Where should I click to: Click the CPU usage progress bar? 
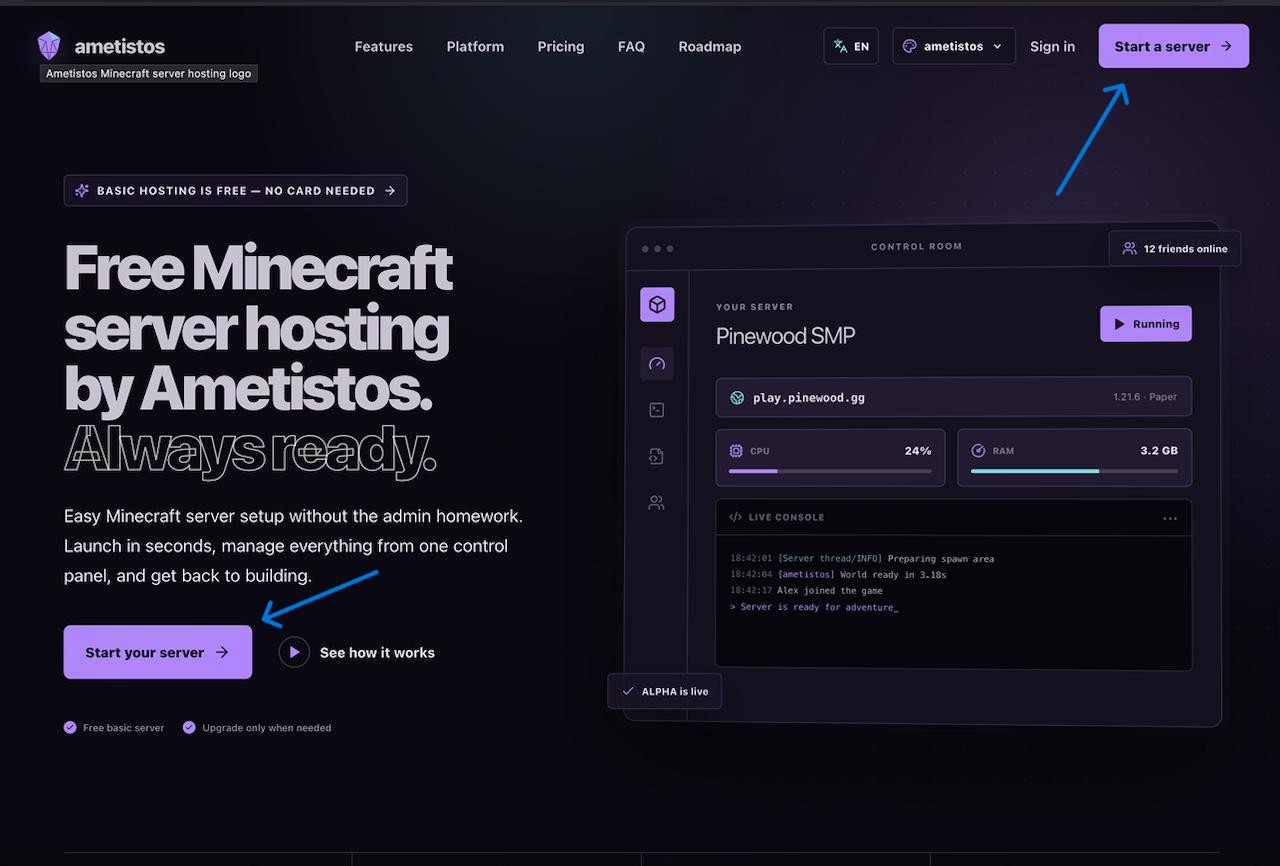[x=830, y=471]
